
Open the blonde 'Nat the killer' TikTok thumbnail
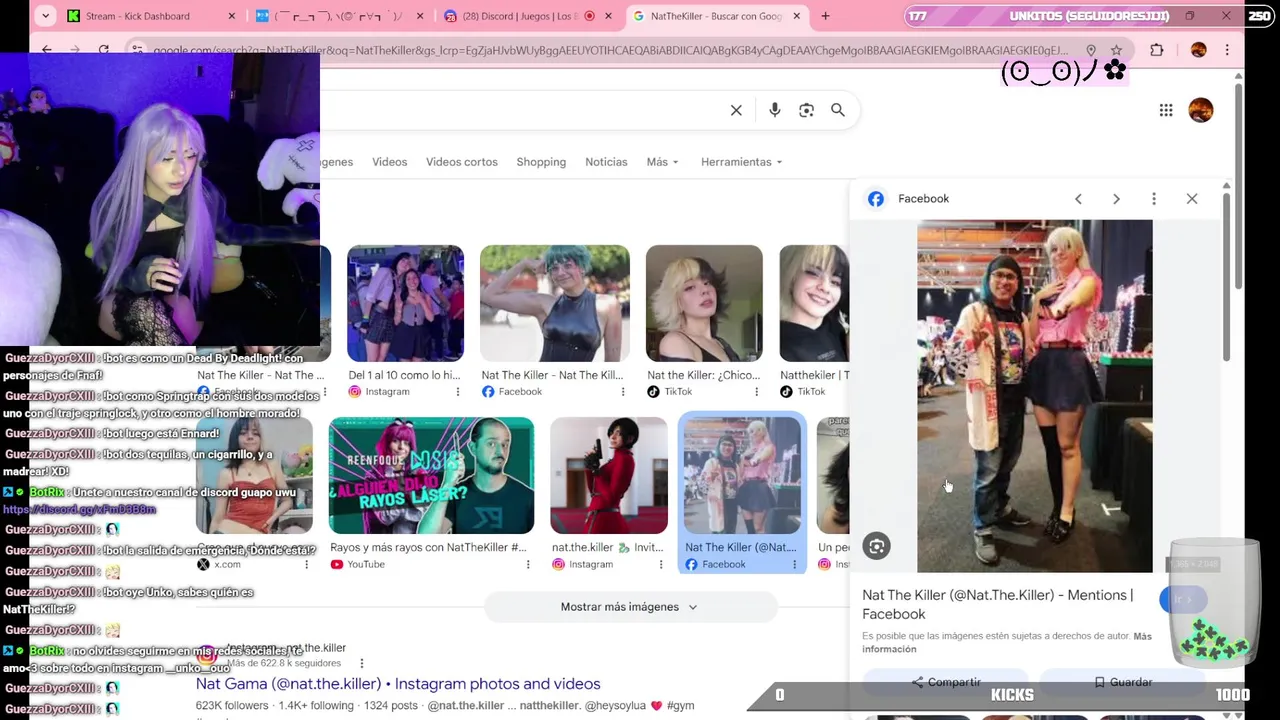[704, 303]
